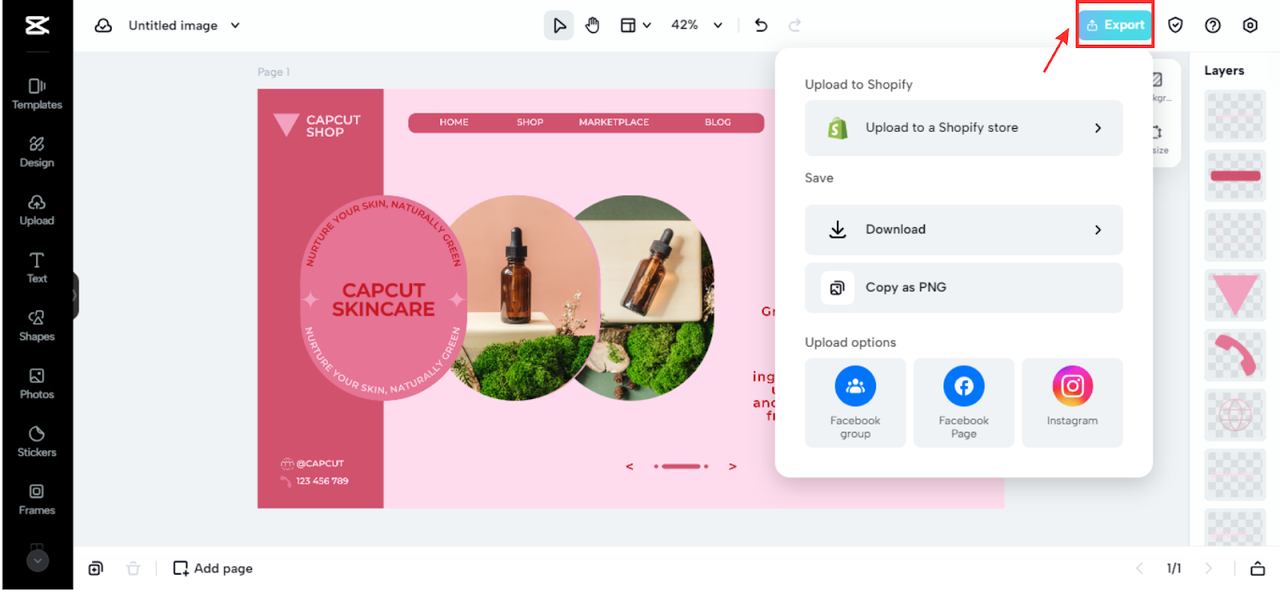Image resolution: width=1280 pixels, height=595 pixels.
Task: Expand the Shopify store chevron
Action: tap(1098, 128)
